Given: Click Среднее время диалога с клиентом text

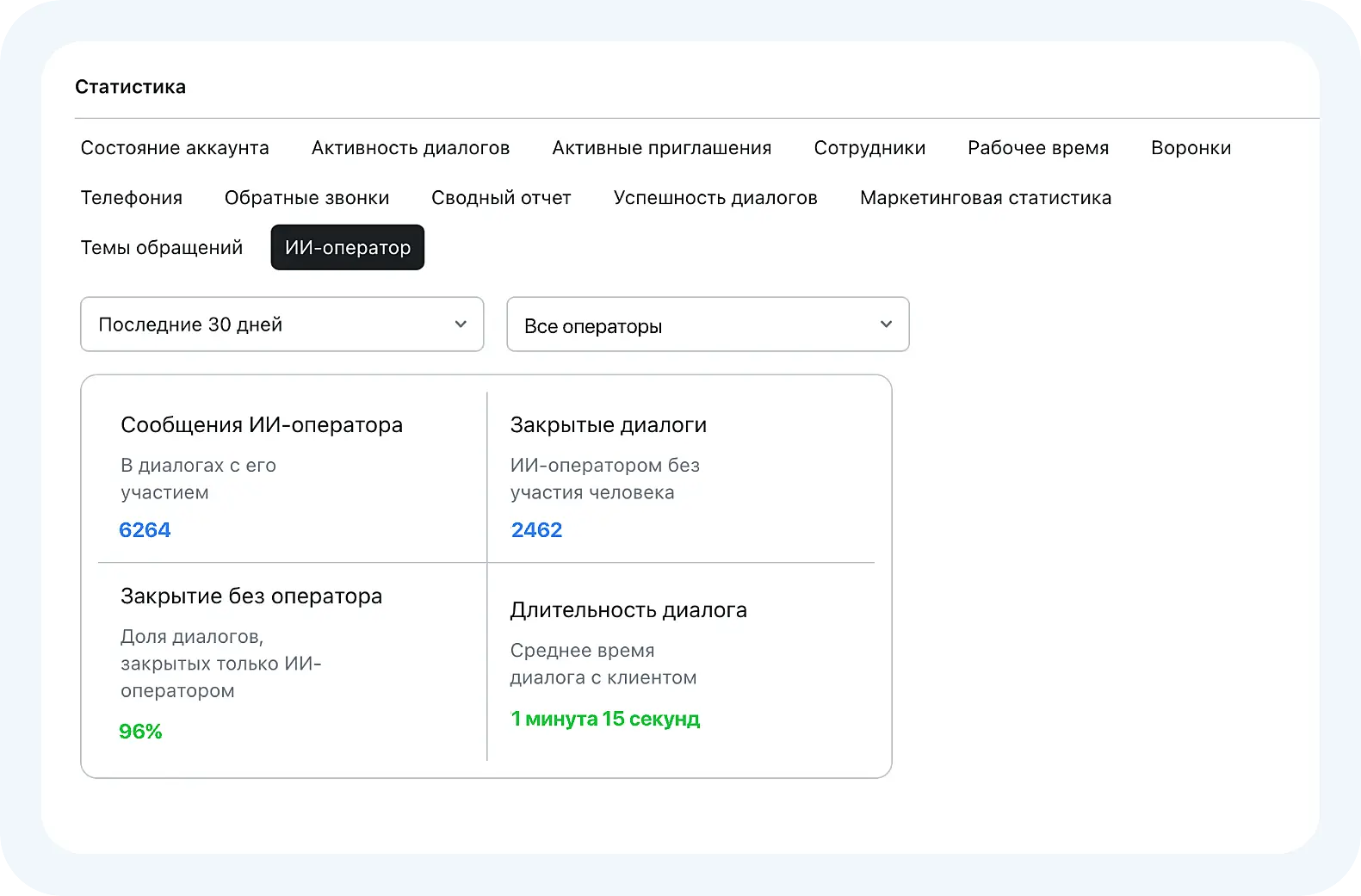Looking at the screenshot, I should point(603,664).
